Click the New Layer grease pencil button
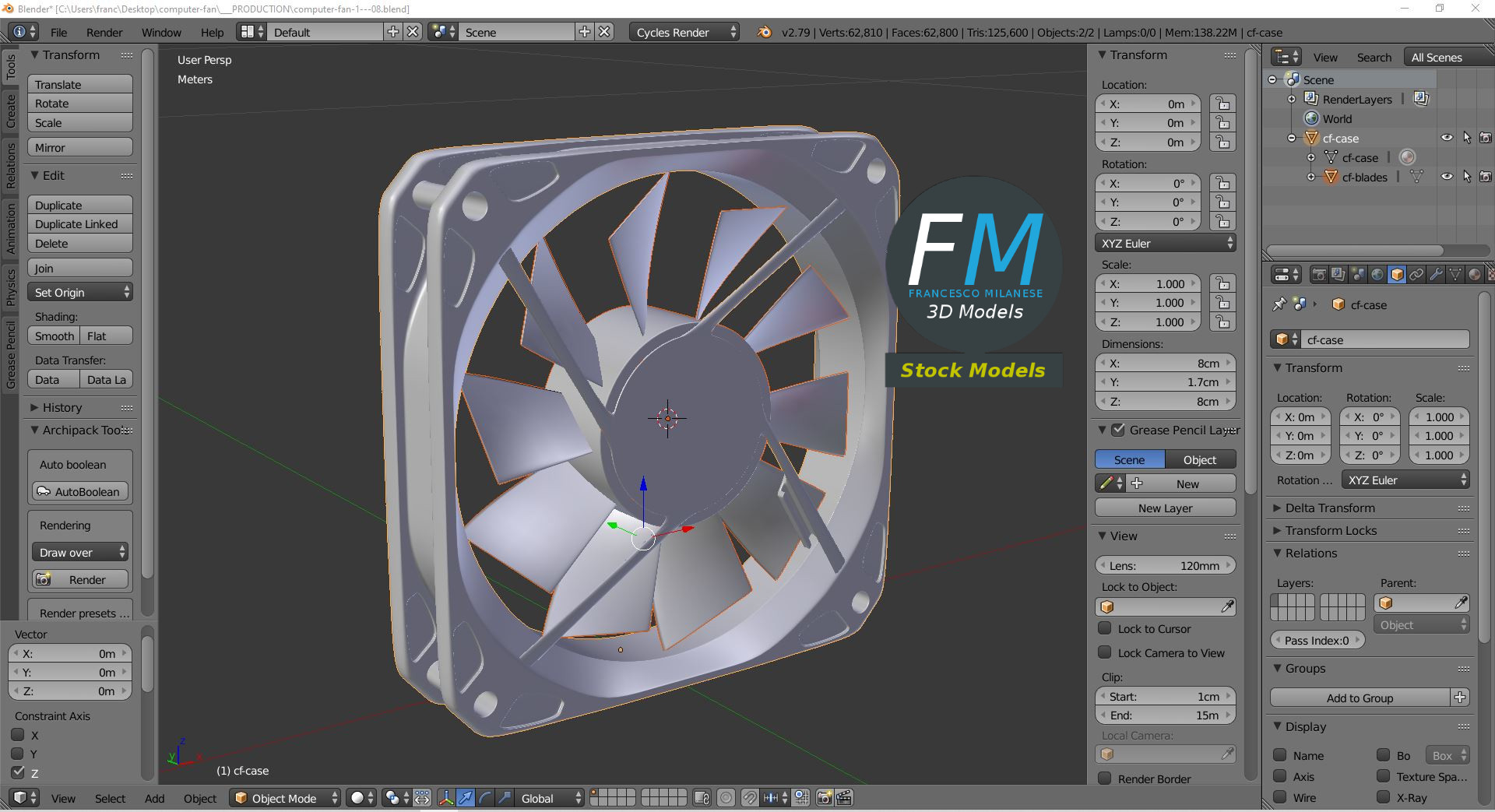 1166,508
